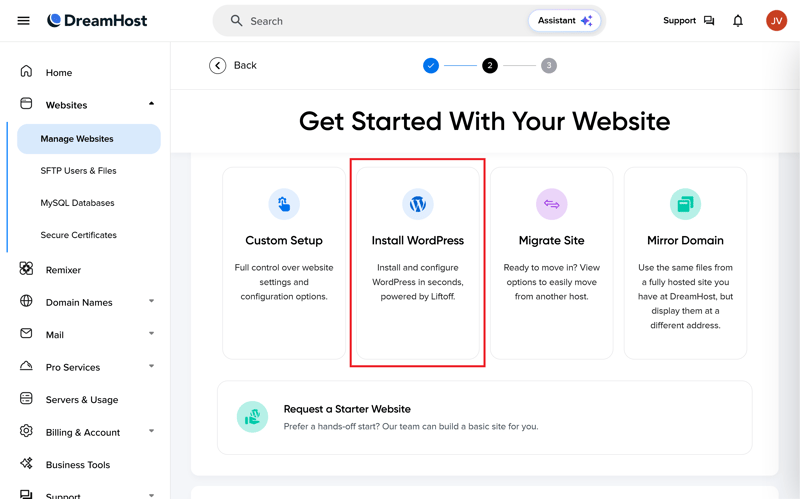Image resolution: width=800 pixels, height=499 pixels.
Task: Click 'Get Started With Your Website' heading
Action: point(484,121)
